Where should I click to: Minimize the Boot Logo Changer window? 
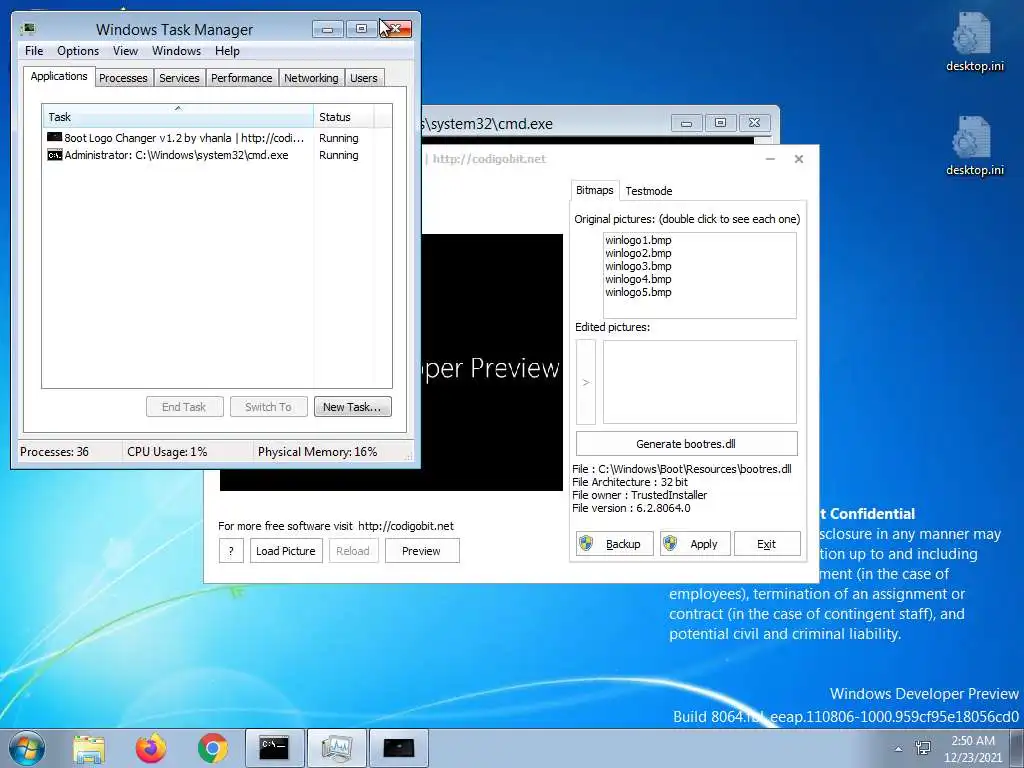pos(771,159)
